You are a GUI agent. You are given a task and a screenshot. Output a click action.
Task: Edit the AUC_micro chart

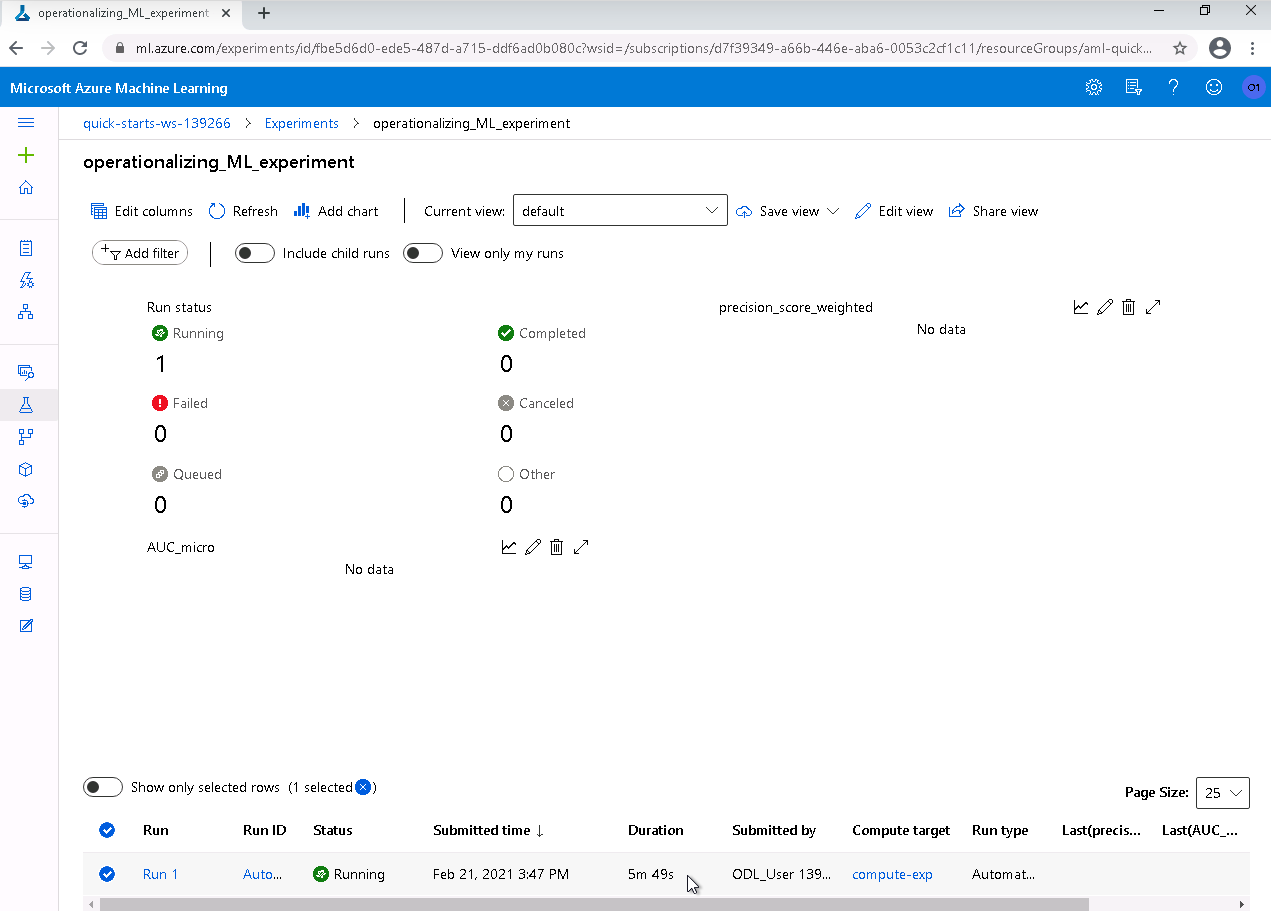coord(533,547)
